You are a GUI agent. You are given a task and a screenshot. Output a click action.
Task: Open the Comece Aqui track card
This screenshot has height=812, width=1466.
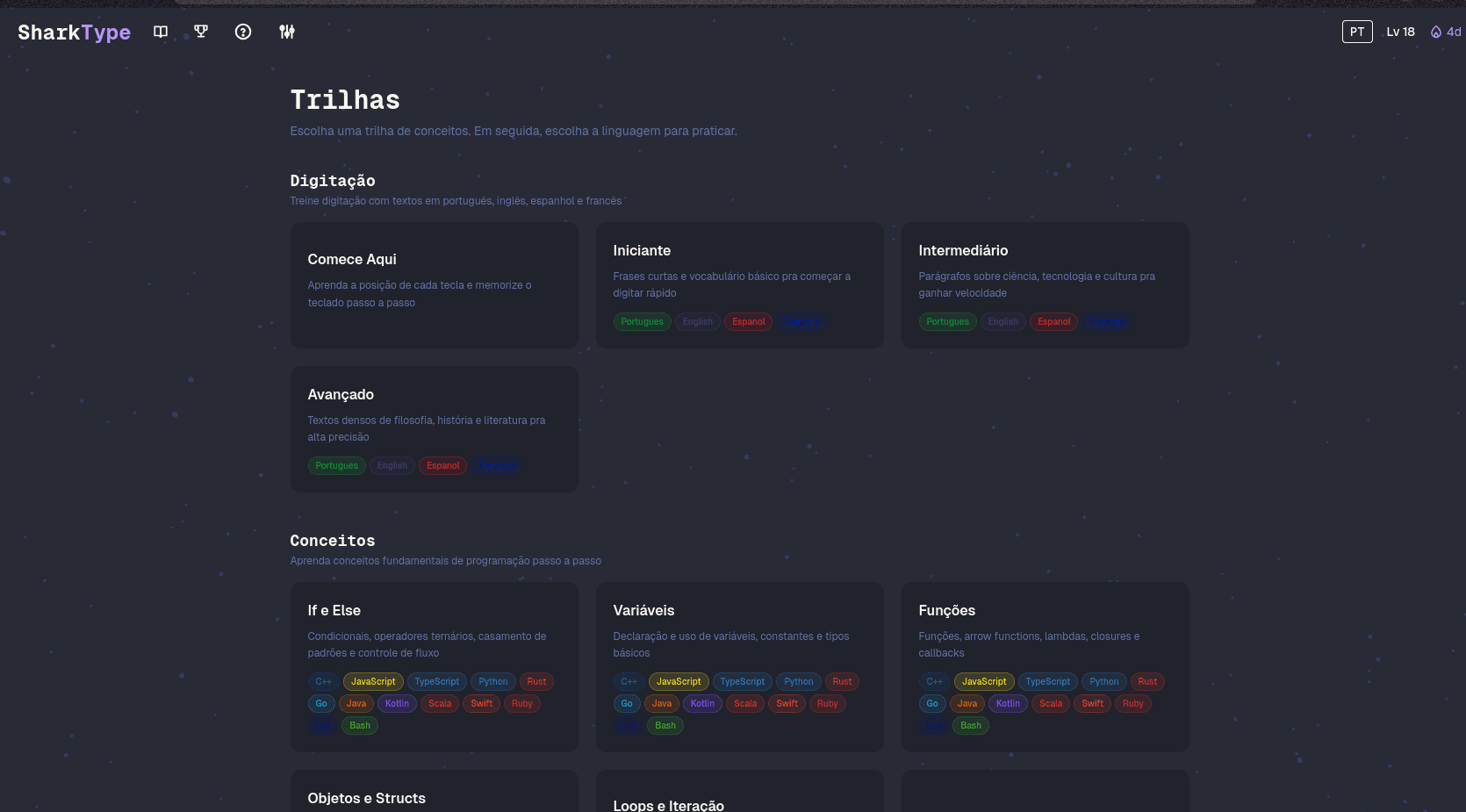pos(434,284)
